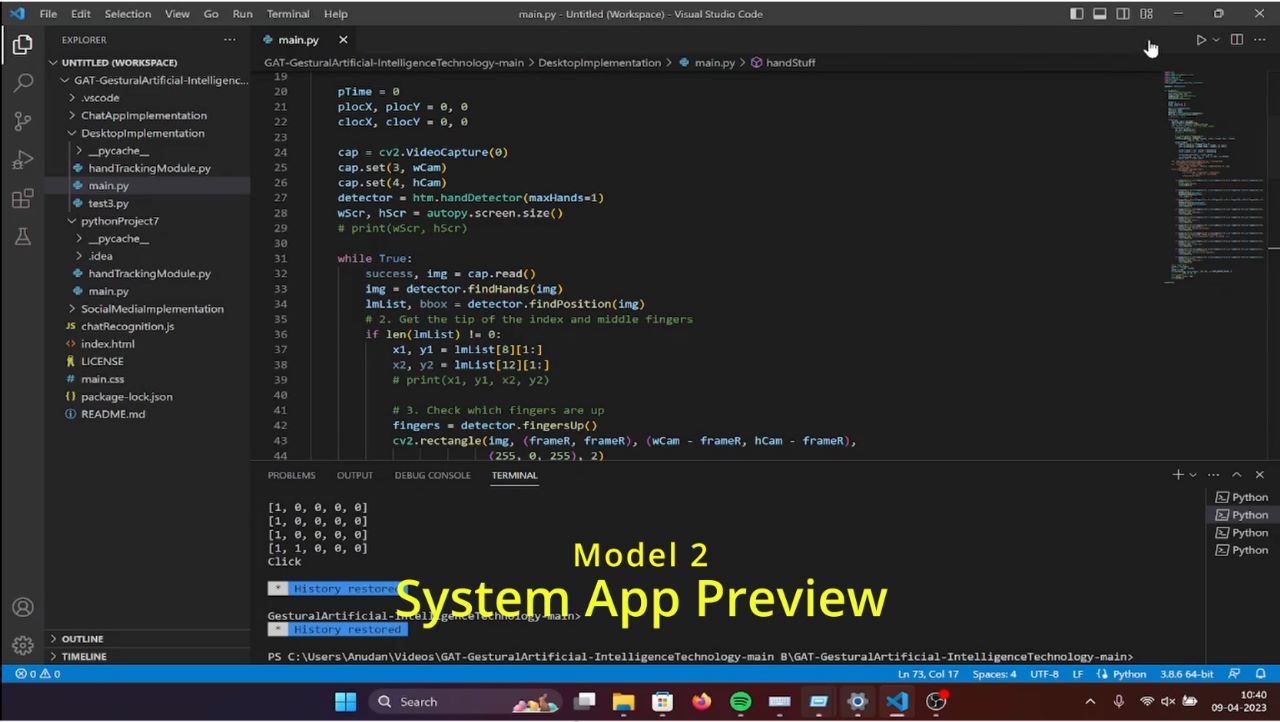This screenshot has height=722, width=1280.
Task: Click the DesktopImplementation breadcrumb
Action: 599,62
